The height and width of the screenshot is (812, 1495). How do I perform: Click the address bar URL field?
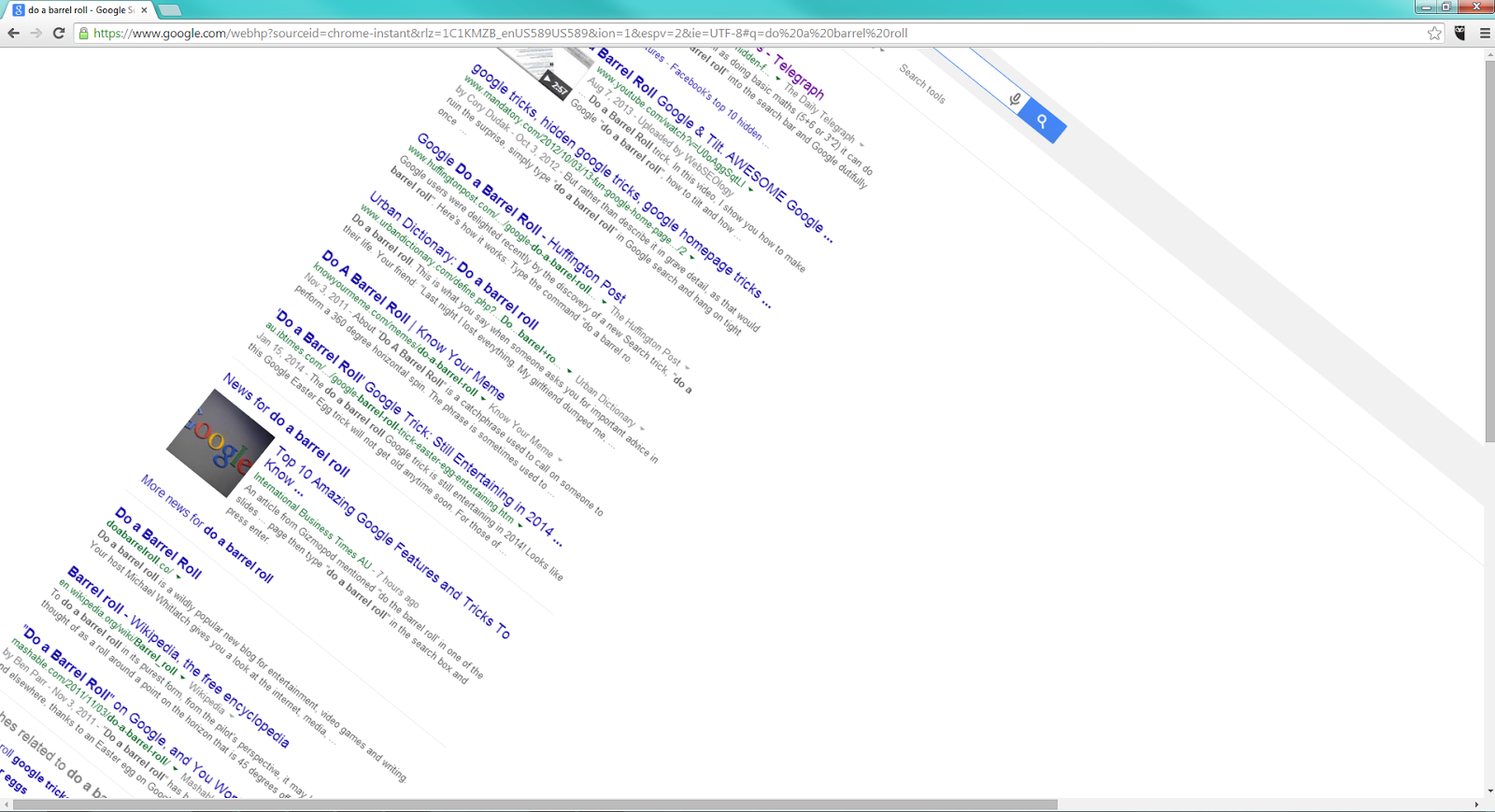coord(757,33)
